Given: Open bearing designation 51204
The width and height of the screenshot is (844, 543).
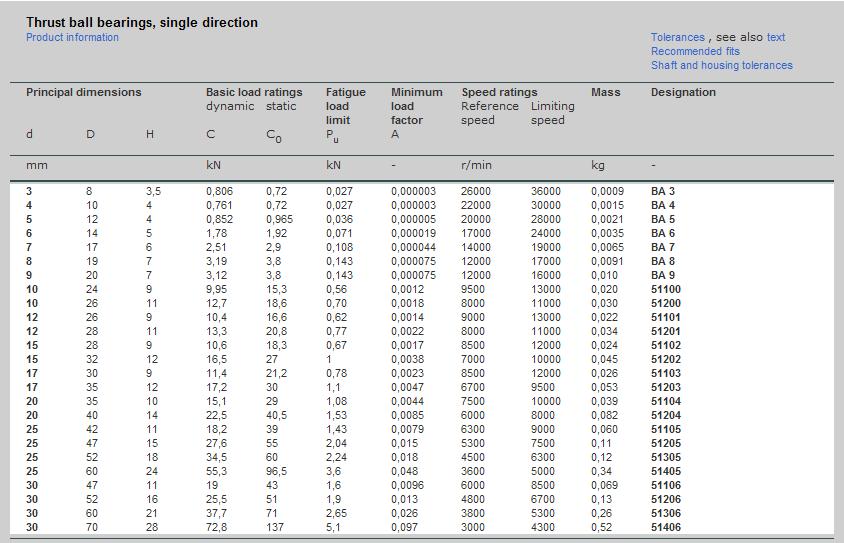Looking at the screenshot, I should pos(665,416).
